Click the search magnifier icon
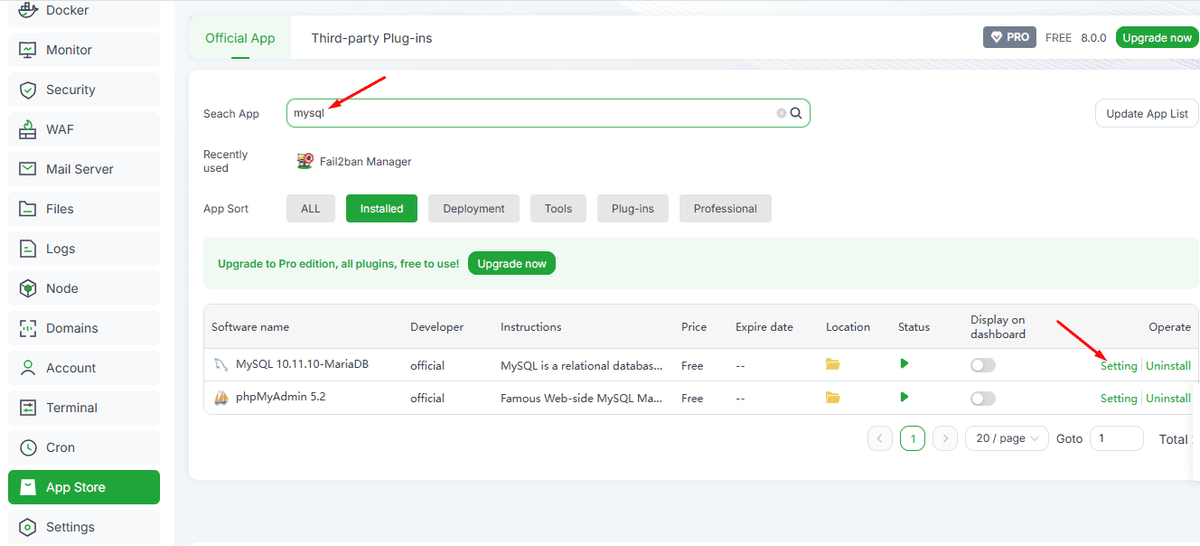Screen dimensions: 1200x546 pos(796,114)
